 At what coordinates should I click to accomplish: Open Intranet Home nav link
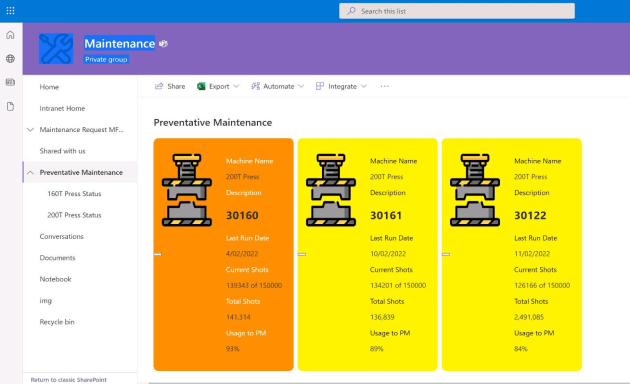pyautogui.click(x=62, y=108)
